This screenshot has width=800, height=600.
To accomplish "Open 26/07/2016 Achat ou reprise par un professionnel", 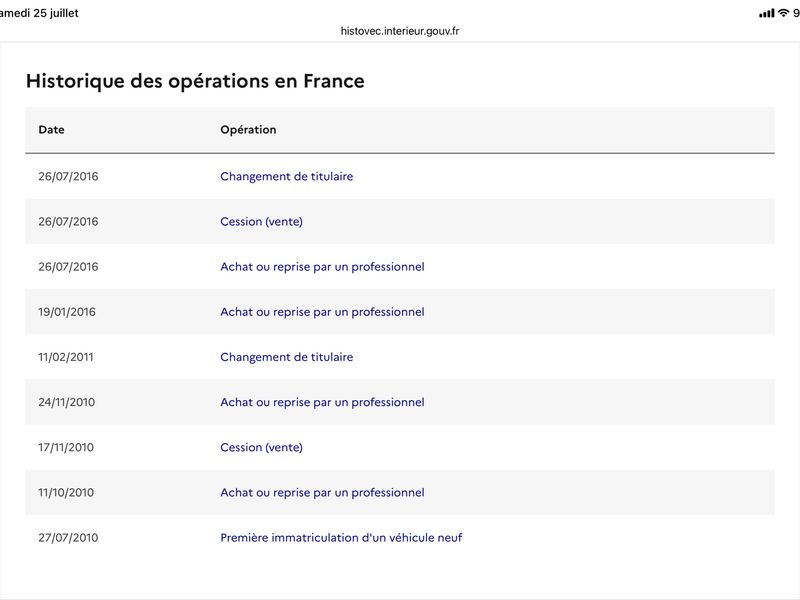I will pyautogui.click(x=322, y=267).
